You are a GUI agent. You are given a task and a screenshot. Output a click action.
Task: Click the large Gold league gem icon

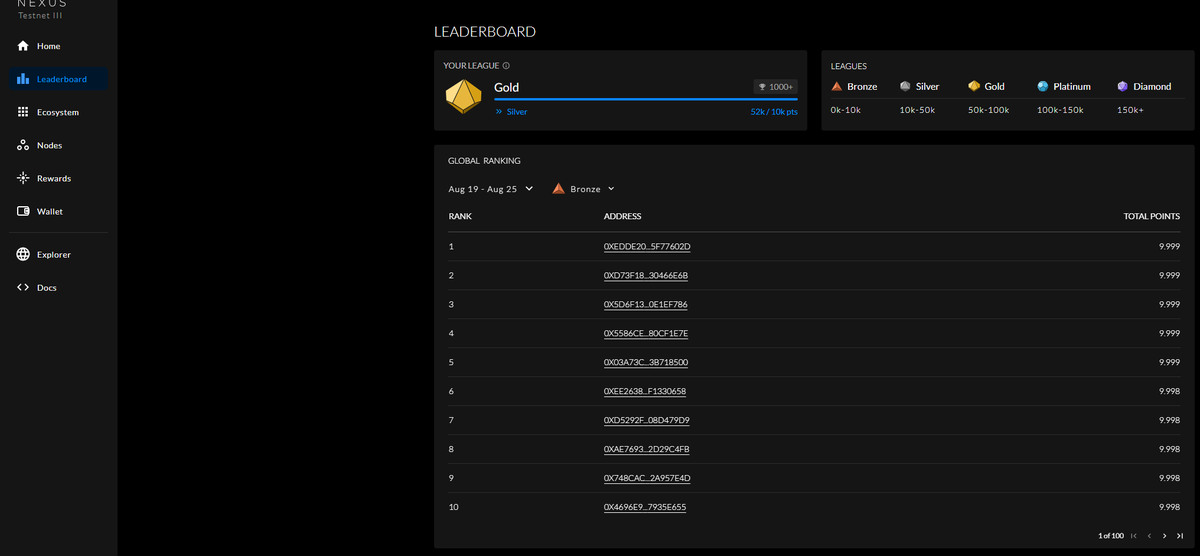coord(463,97)
